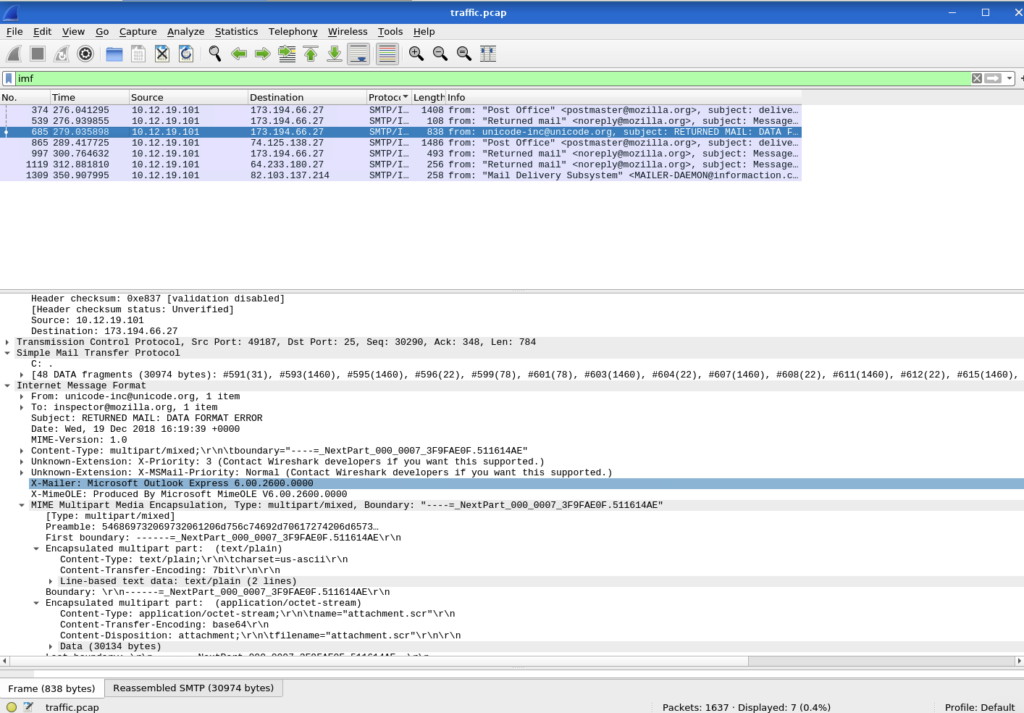
Task: Open Capture options gear icon
Action: tap(85, 54)
